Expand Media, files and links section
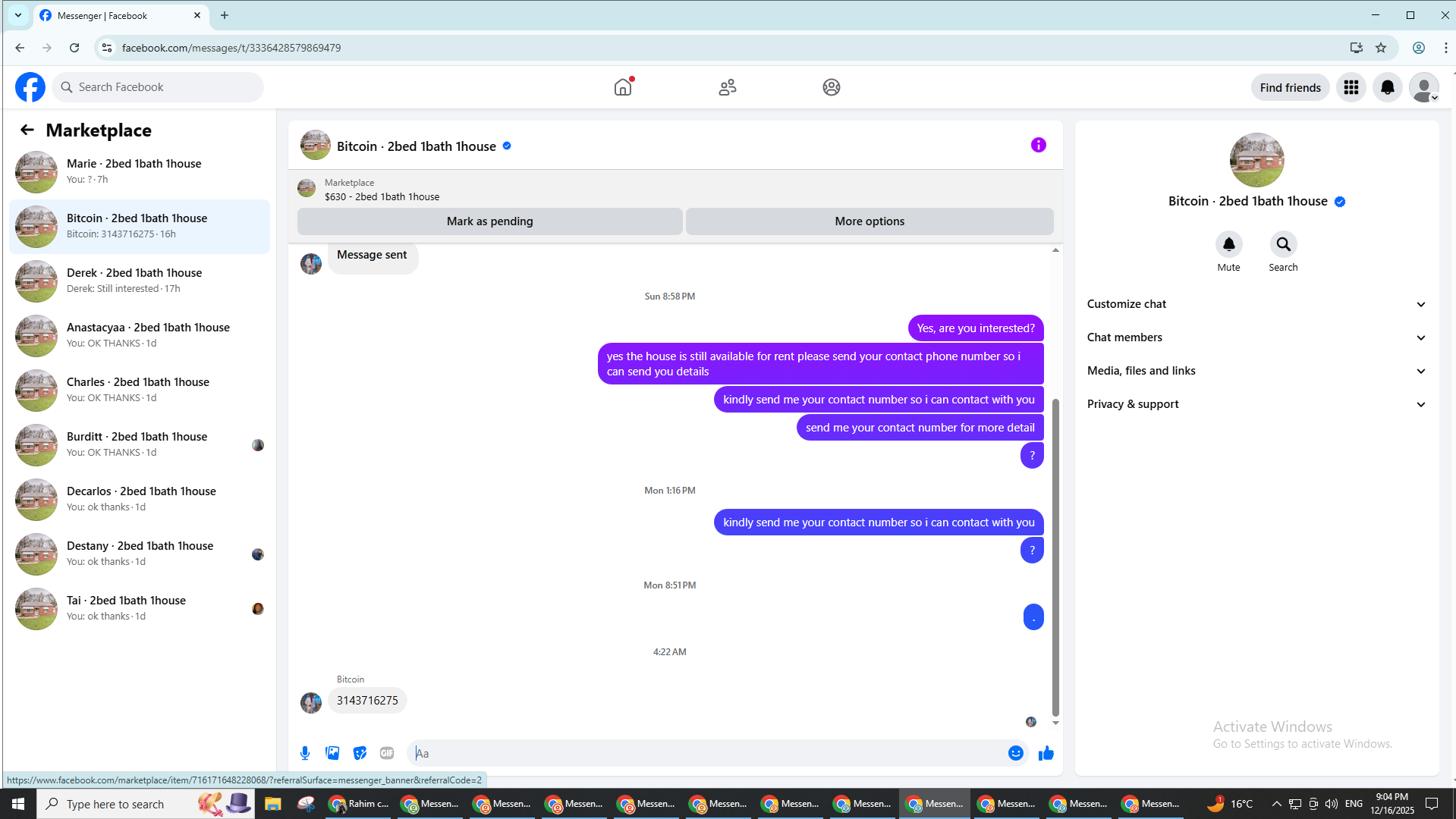Image resolution: width=1456 pixels, height=819 pixels. pyautogui.click(x=1256, y=371)
